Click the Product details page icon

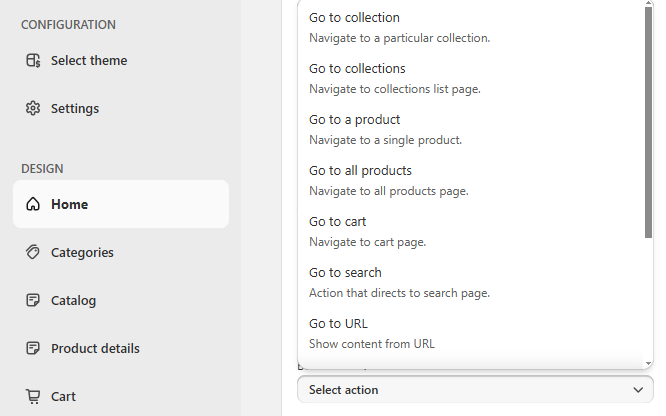[33, 348]
